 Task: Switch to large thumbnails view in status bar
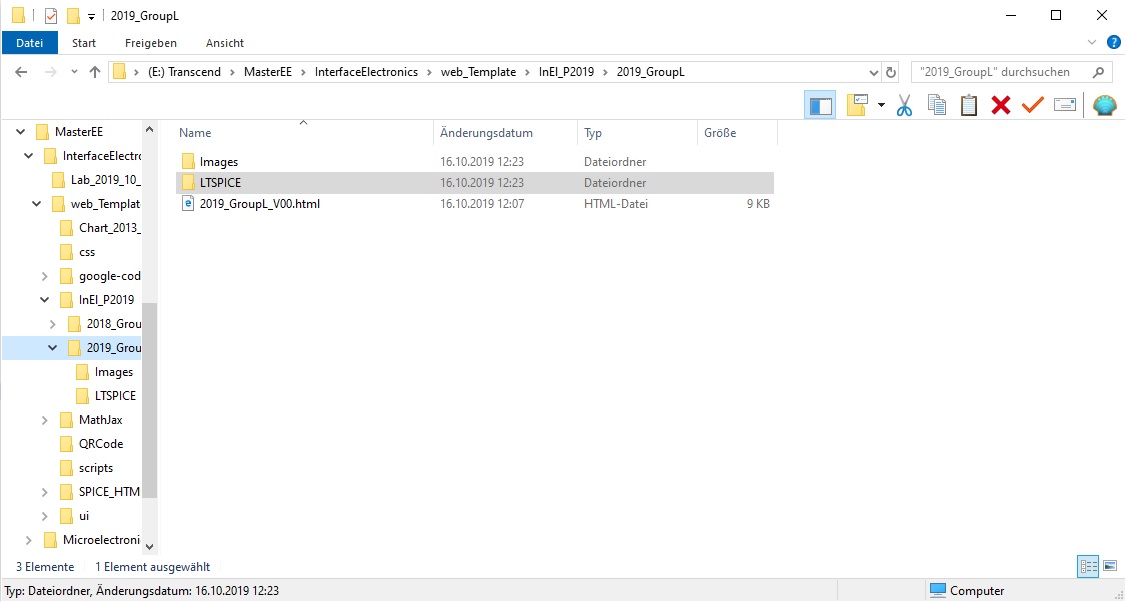pyautogui.click(x=1110, y=567)
